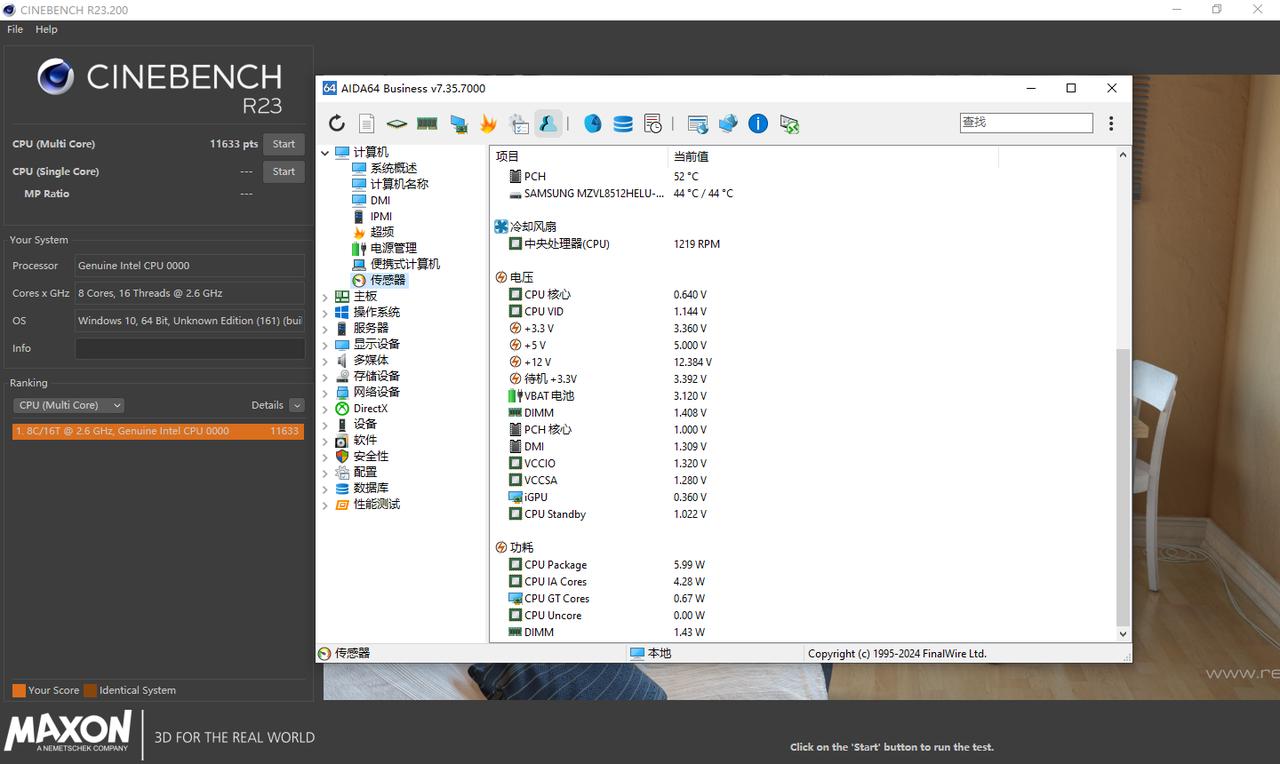The image size is (1280, 764).
Task: Click the blue information icon in toolbar
Action: pyautogui.click(x=758, y=123)
